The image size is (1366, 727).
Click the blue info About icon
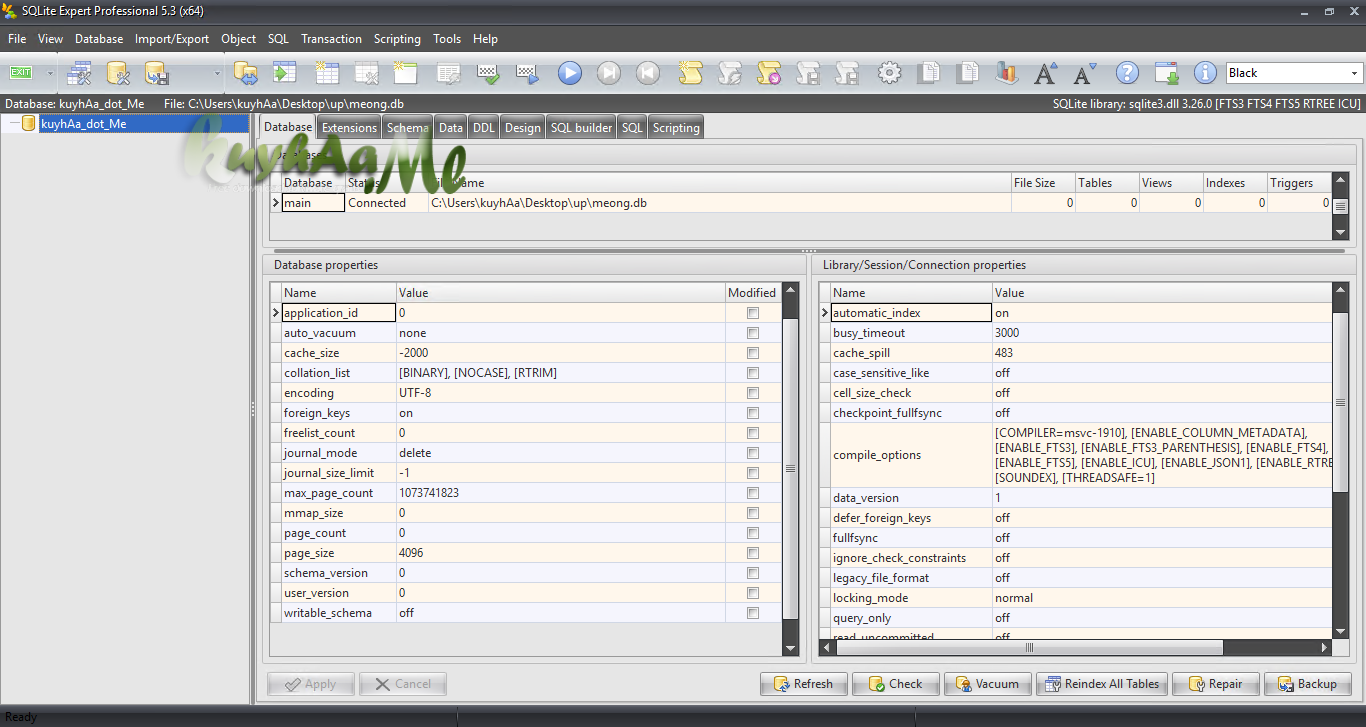pos(1207,73)
